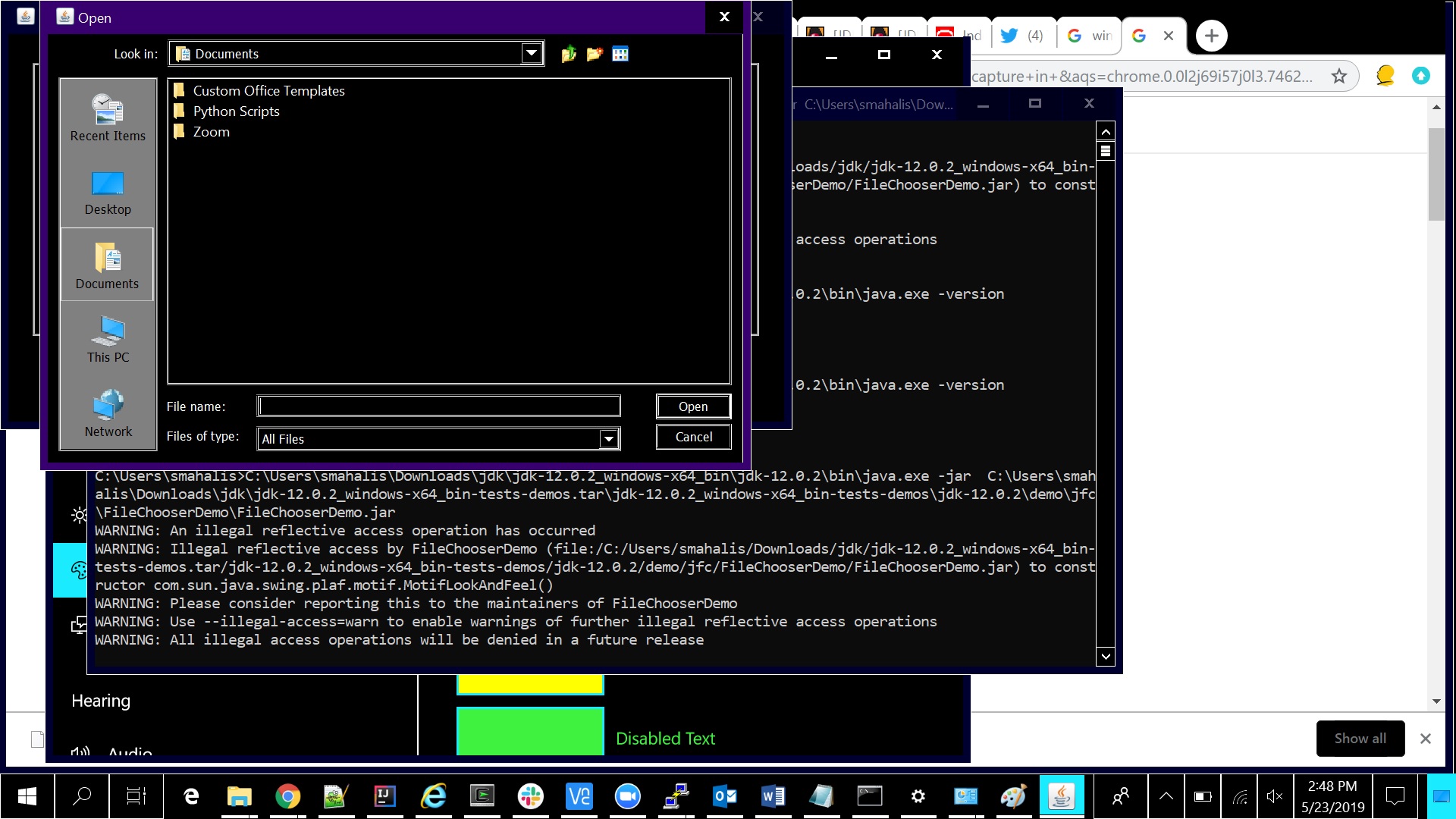
Task: Expand the Look in Documents dropdown
Action: [532, 53]
